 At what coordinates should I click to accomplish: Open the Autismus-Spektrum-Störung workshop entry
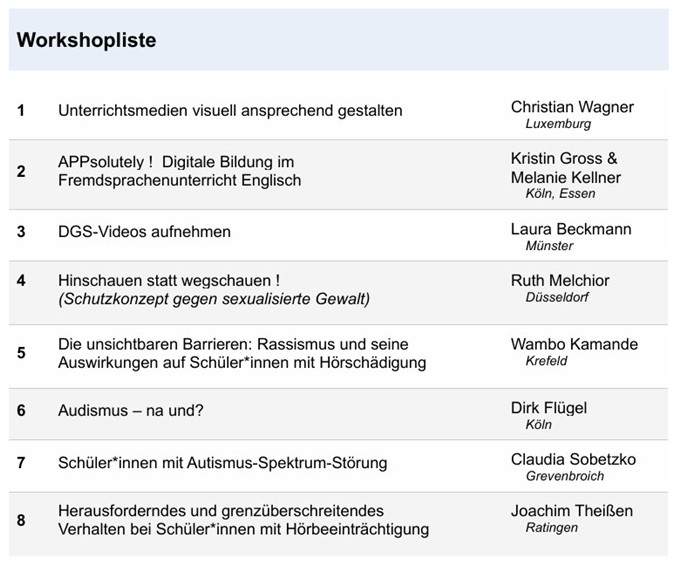pos(222,463)
